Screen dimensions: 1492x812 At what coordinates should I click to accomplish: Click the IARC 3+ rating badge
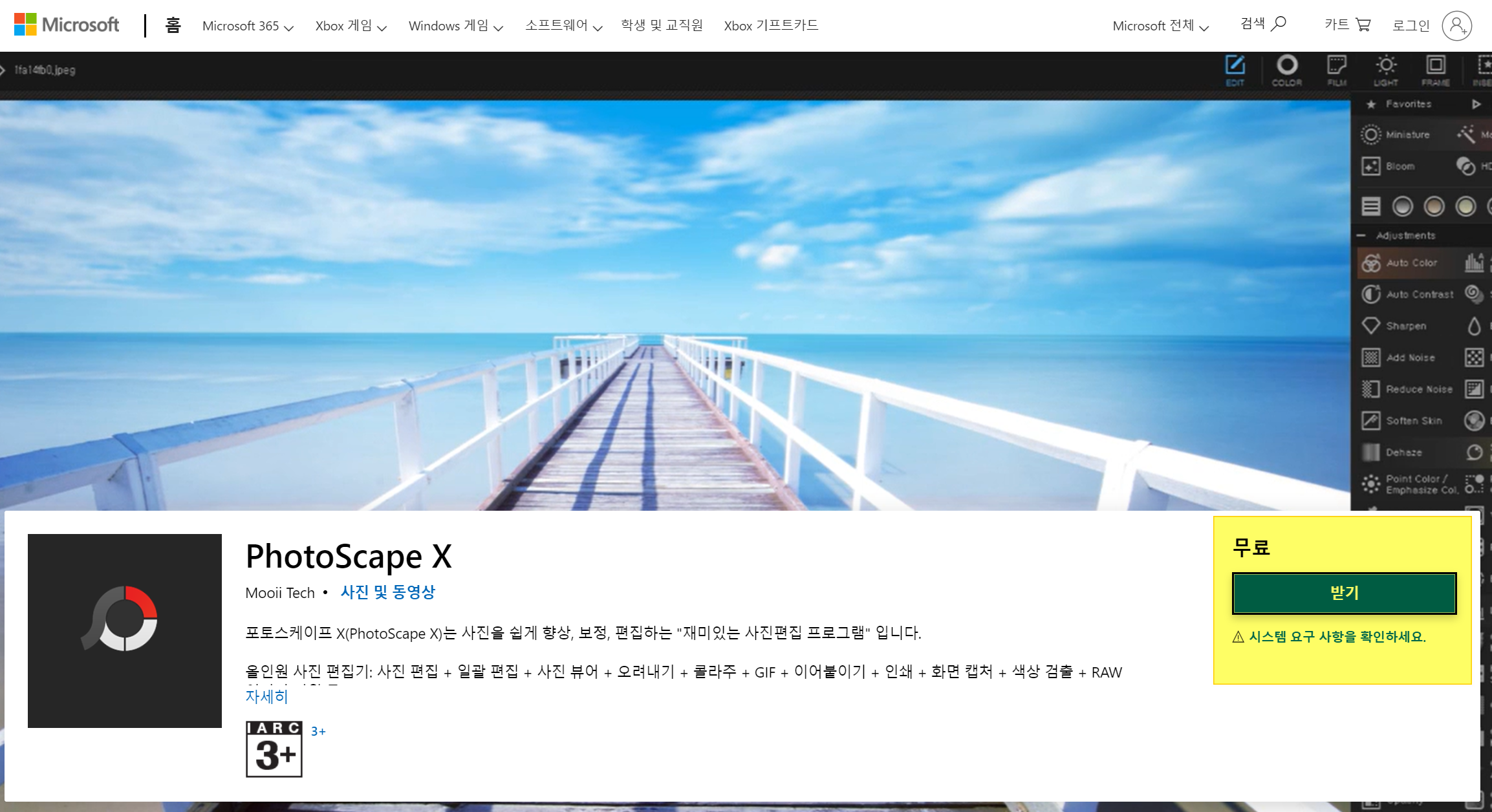[274, 749]
